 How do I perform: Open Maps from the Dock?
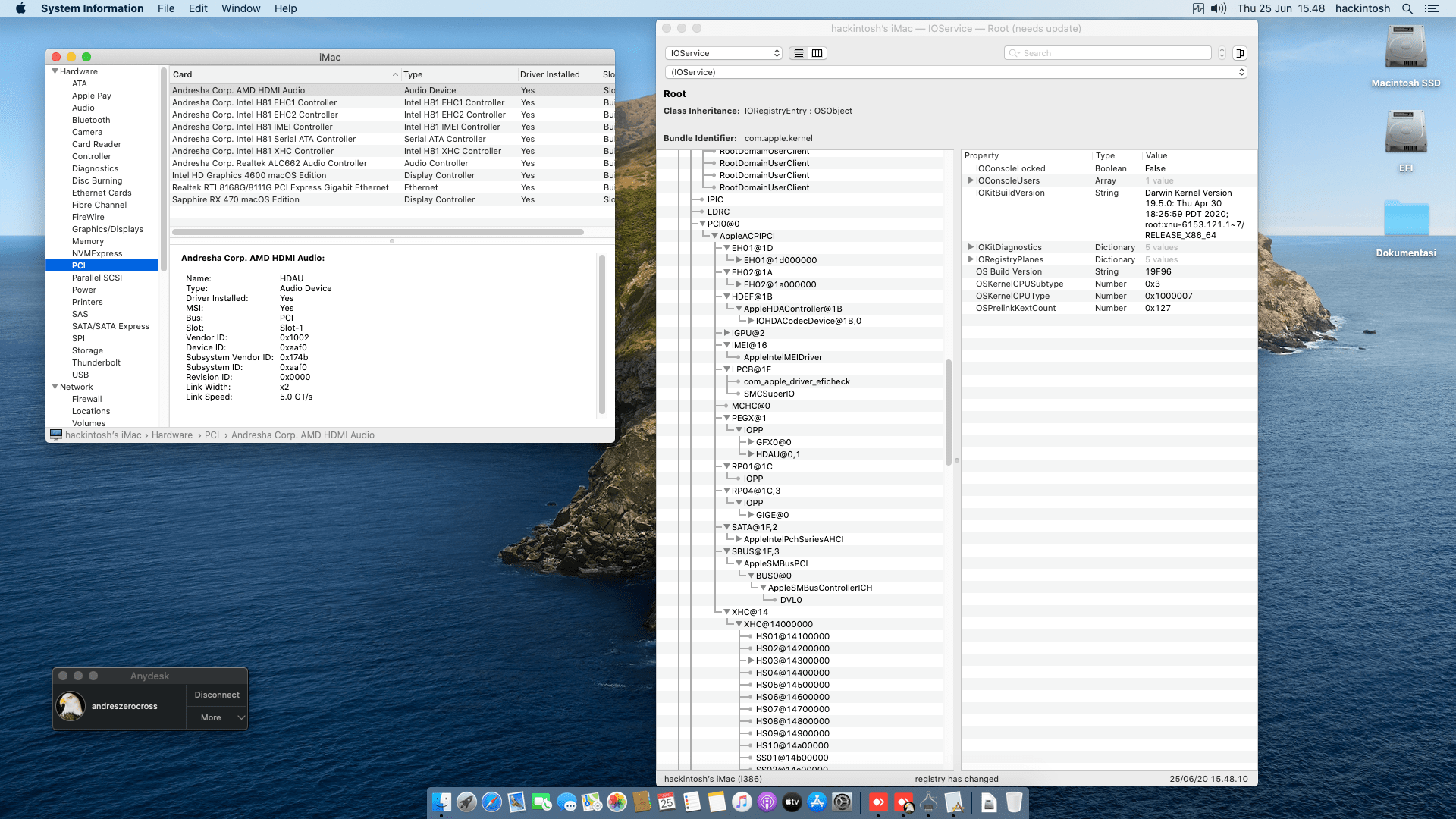(x=591, y=802)
